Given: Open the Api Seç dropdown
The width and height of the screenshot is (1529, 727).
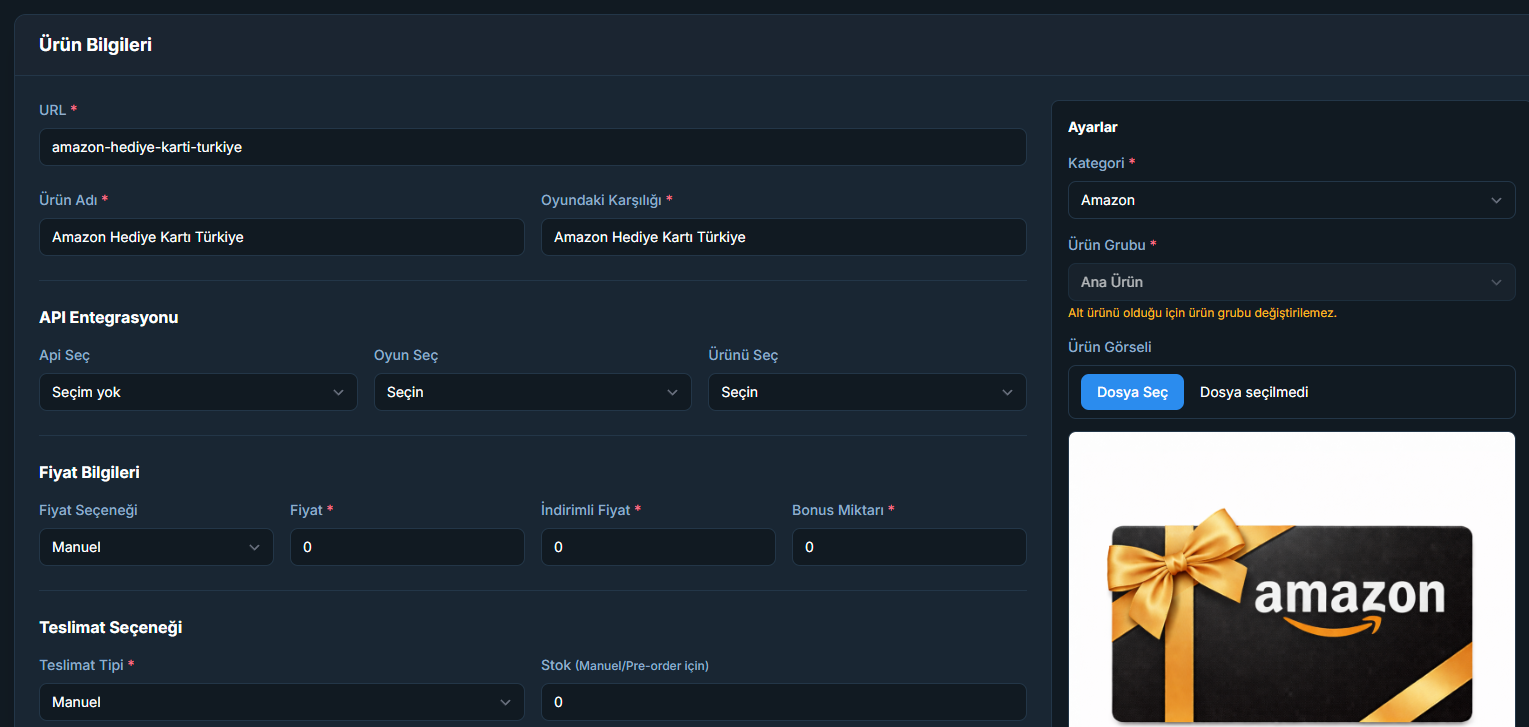Looking at the screenshot, I should 198,392.
